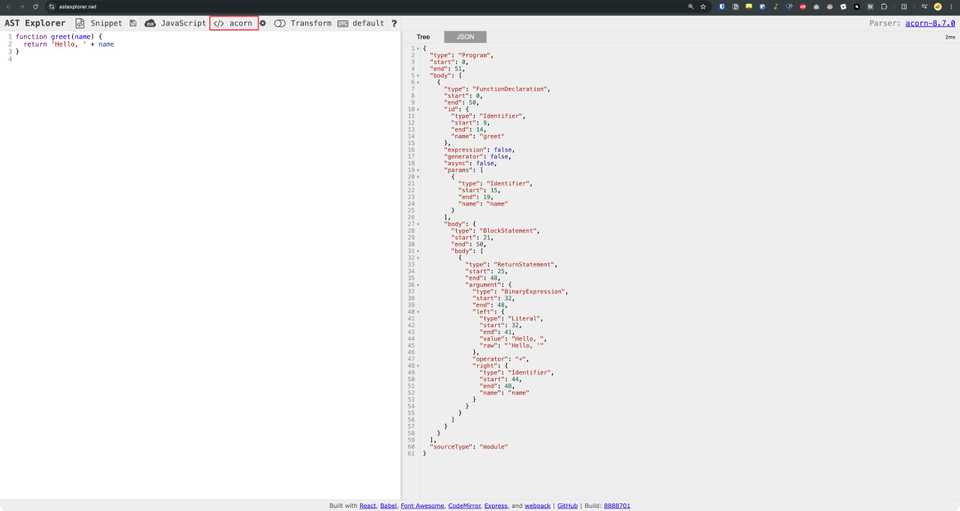The height and width of the screenshot is (511, 960).
Task: Click the save floppy-disk icon
Action: (133, 23)
